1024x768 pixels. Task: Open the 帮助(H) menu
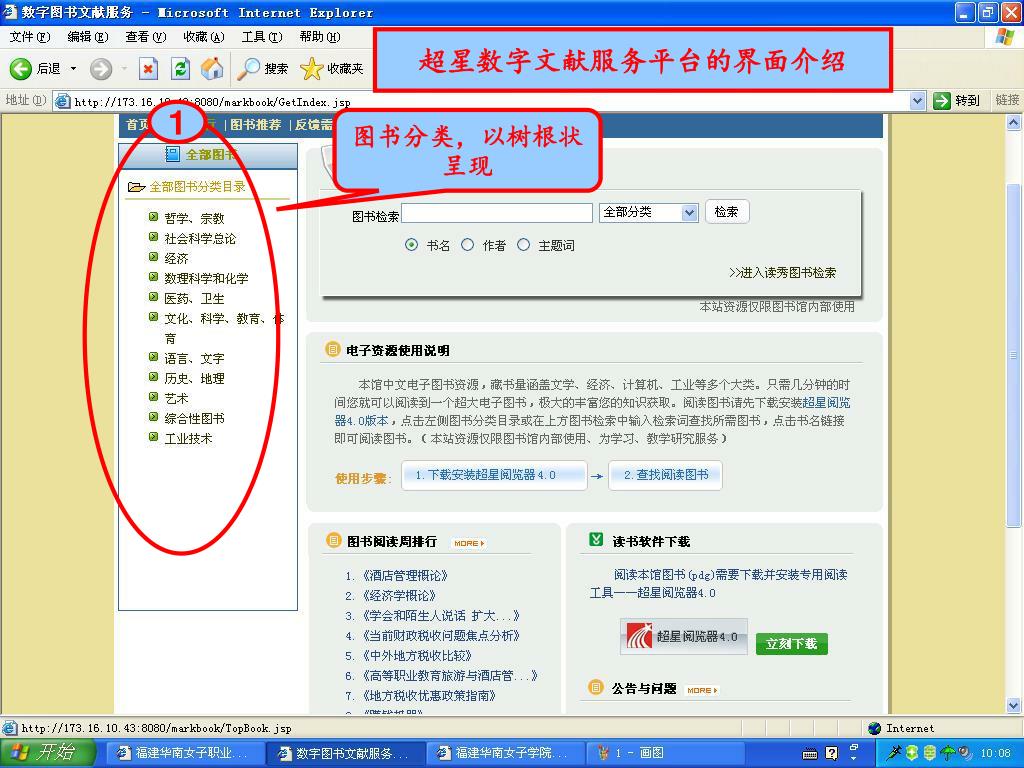click(x=320, y=37)
